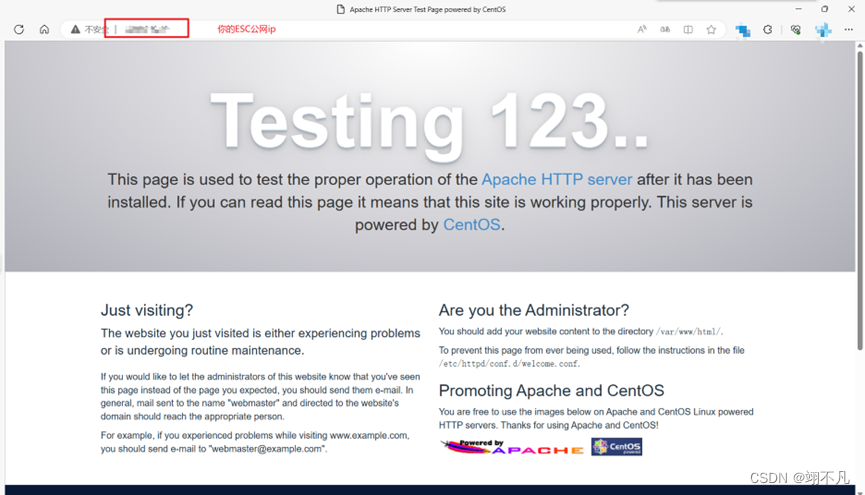865x495 pixels.
Task: Go to the browser home page icon
Action: click(44, 29)
